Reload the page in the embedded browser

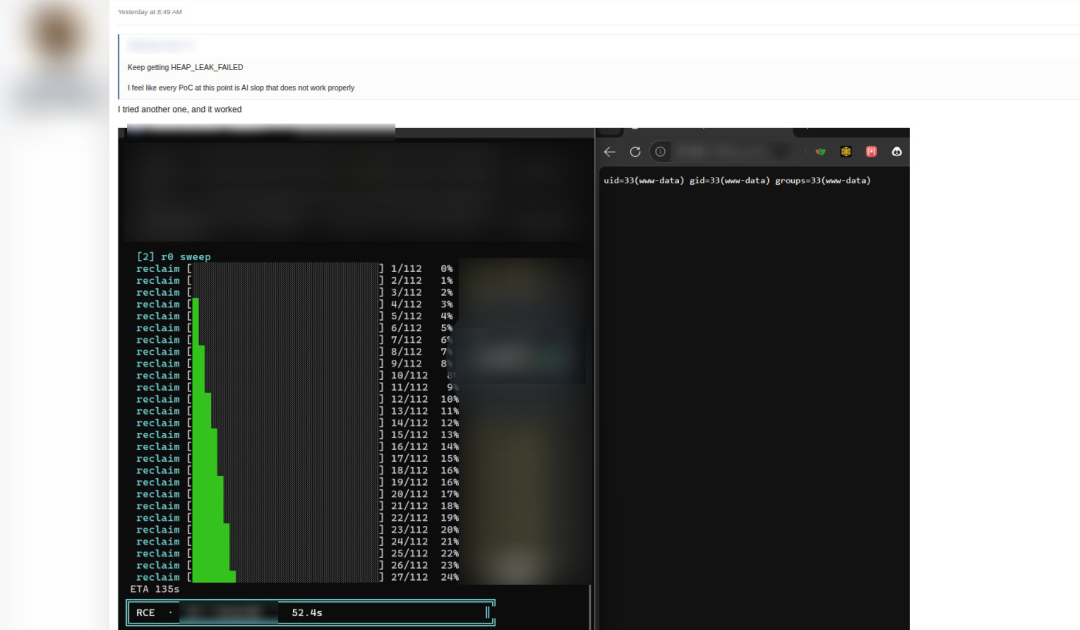point(635,152)
